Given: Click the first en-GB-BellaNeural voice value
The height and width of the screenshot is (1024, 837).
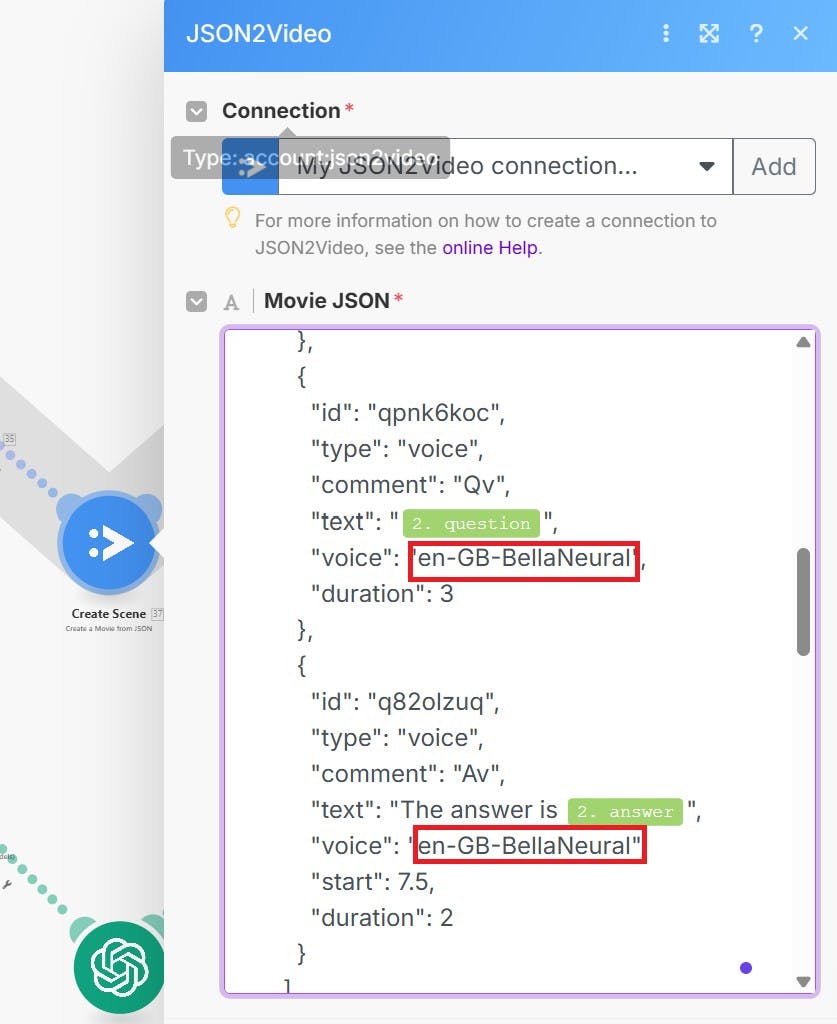Looking at the screenshot, I should (524, 559).
